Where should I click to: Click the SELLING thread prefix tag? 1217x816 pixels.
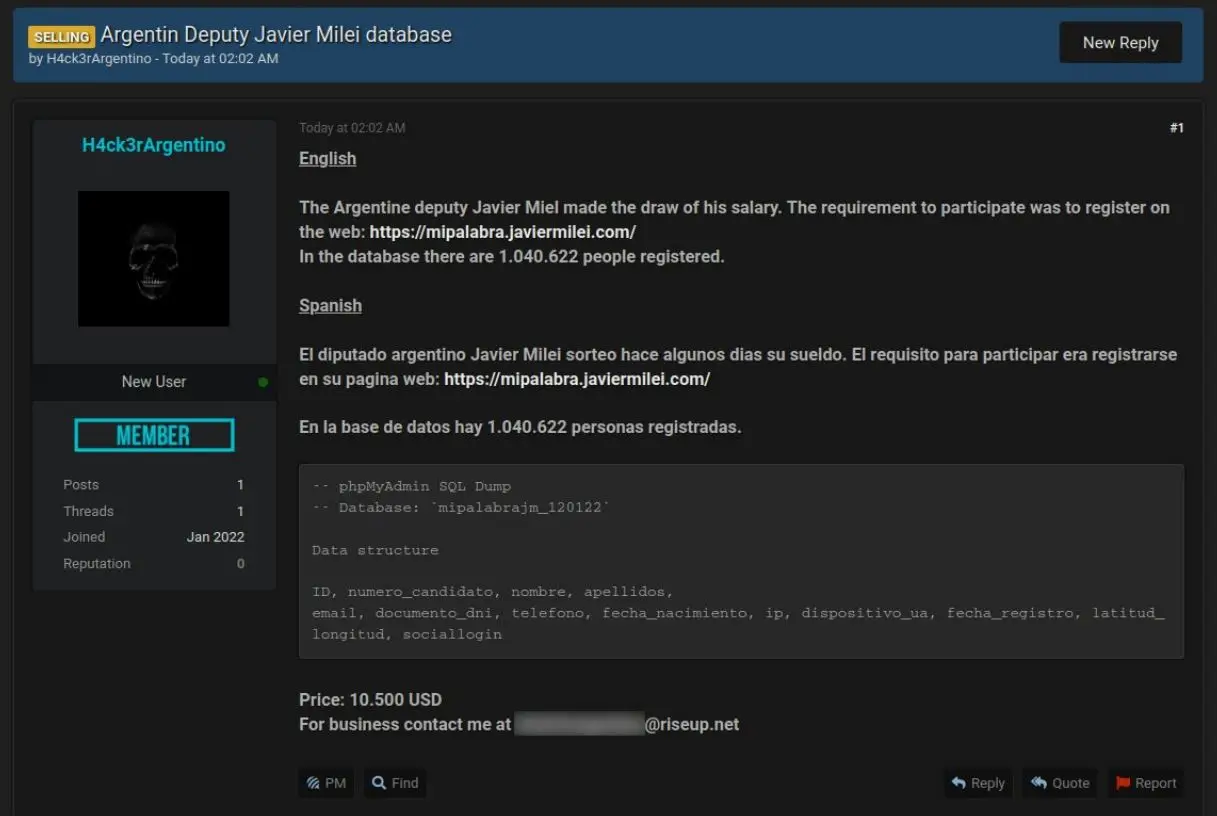(62, 37)
